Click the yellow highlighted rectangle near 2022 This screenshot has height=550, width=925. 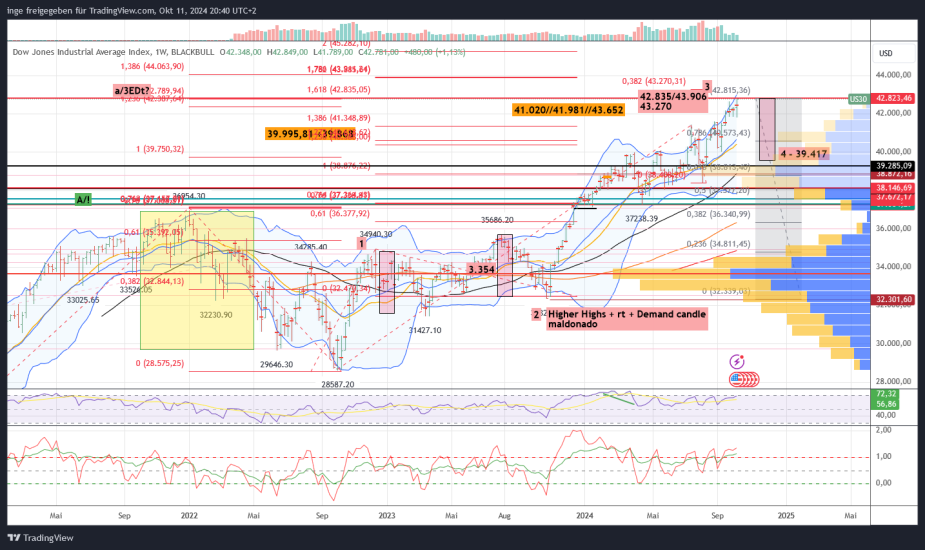[x=196, y=280]
